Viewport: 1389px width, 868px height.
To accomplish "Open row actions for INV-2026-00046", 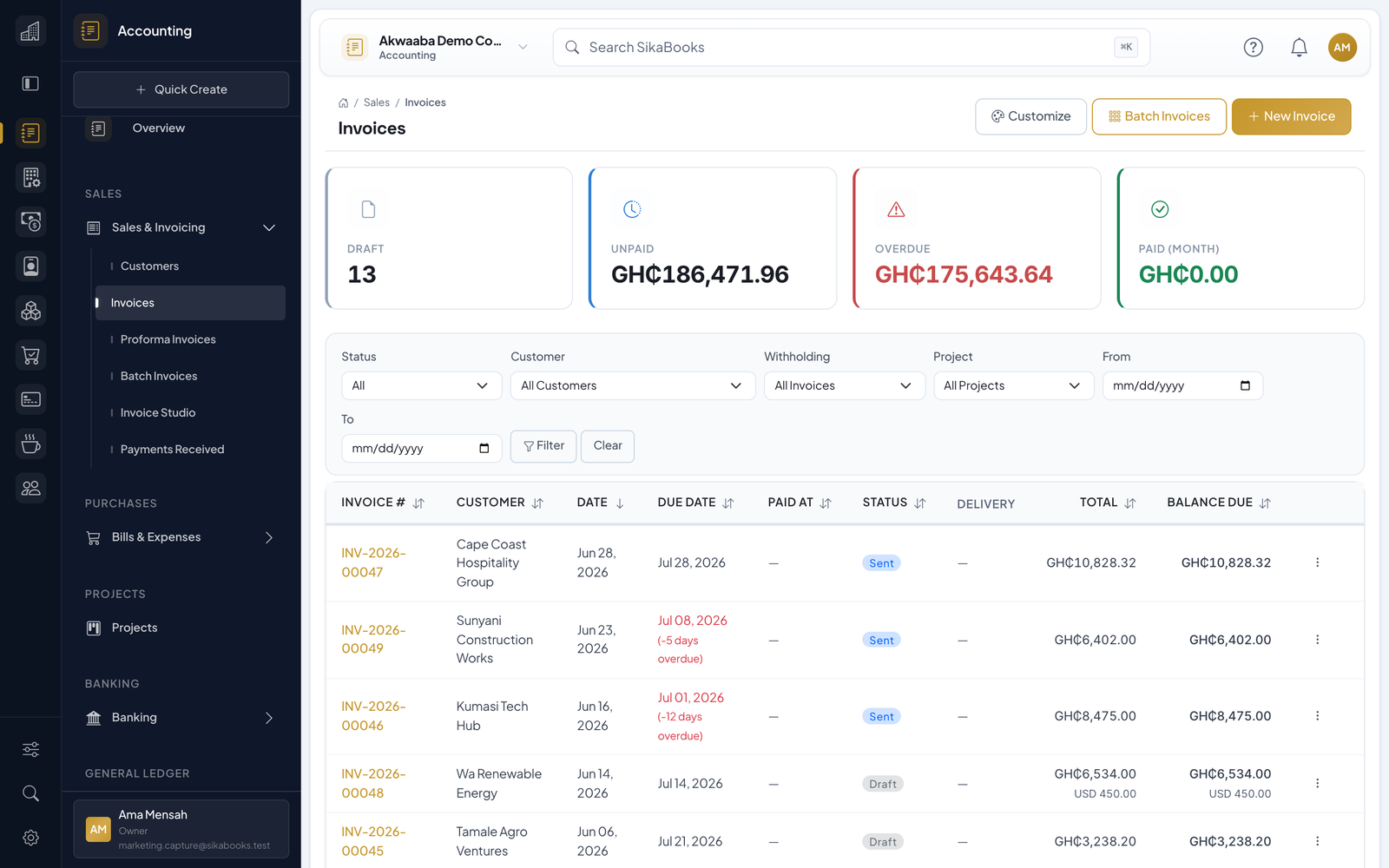I will tap(1317, 716).
